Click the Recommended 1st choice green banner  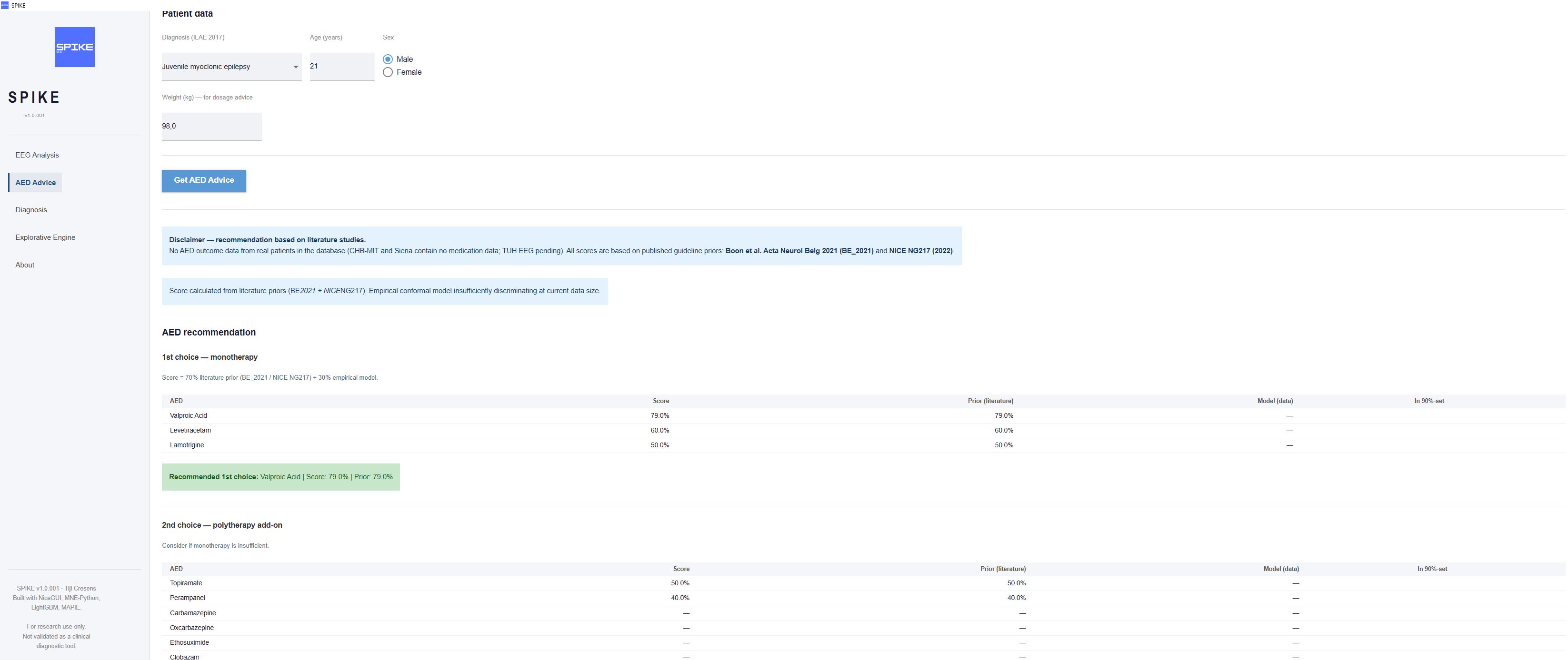[x=280, y=477]
